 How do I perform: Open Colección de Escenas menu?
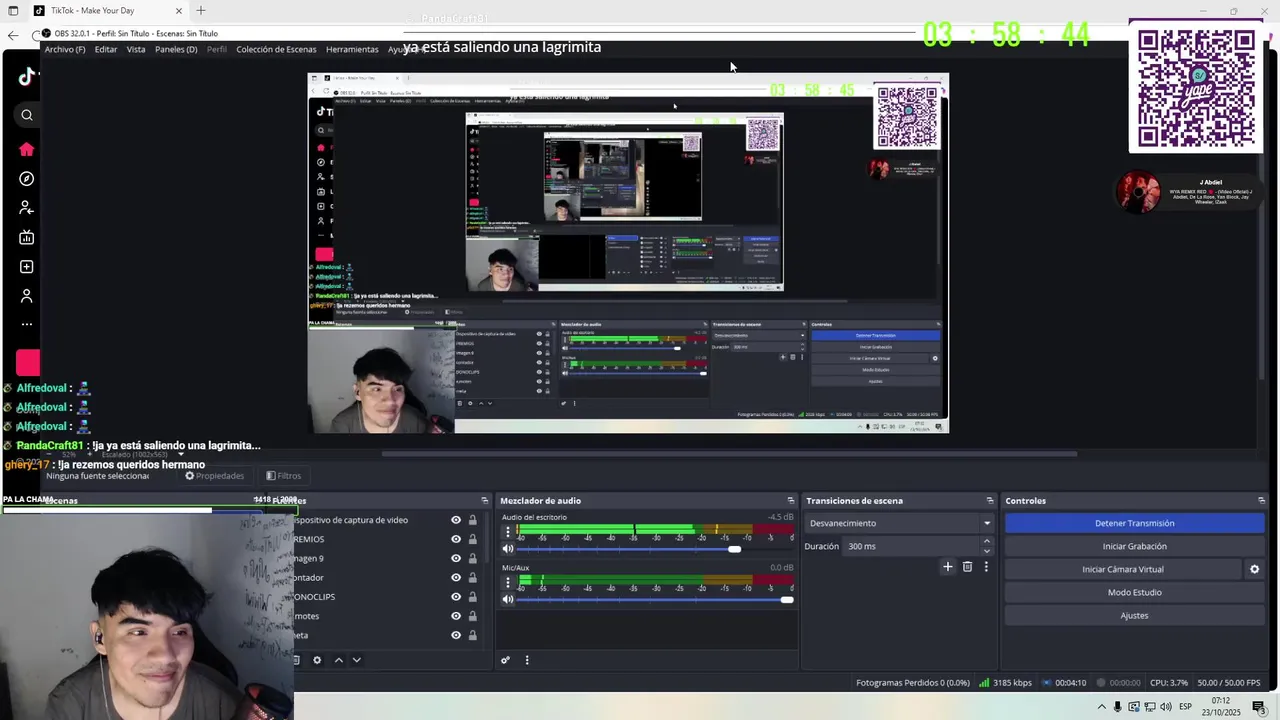276,49
